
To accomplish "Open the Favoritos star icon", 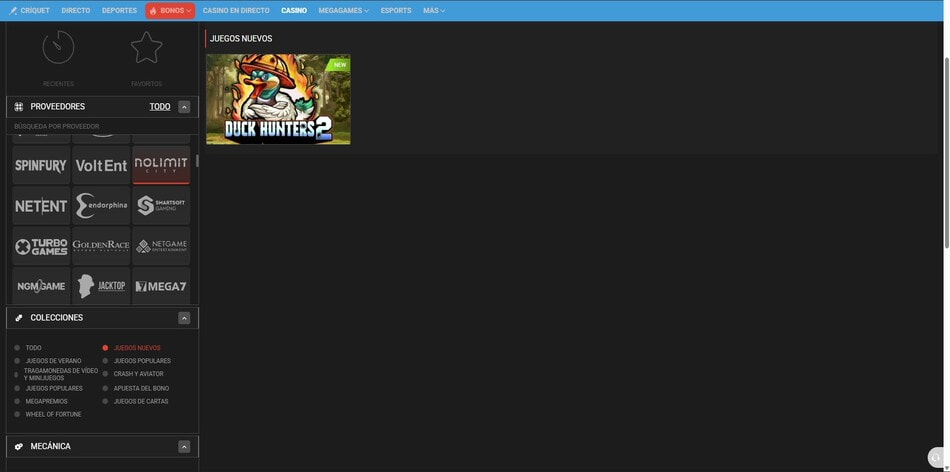I will [x=147, y=47].
